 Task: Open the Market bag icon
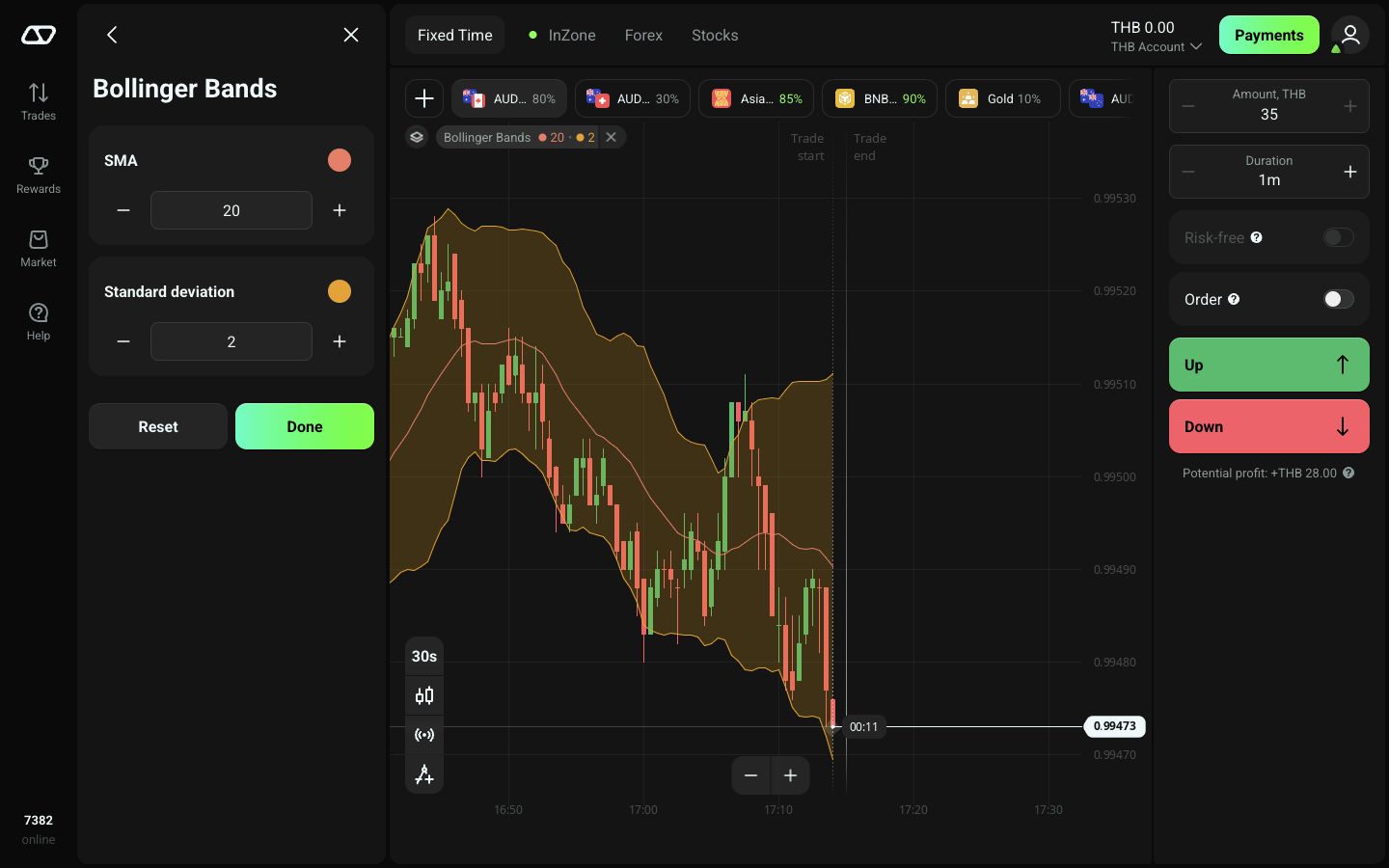(39, 238)
